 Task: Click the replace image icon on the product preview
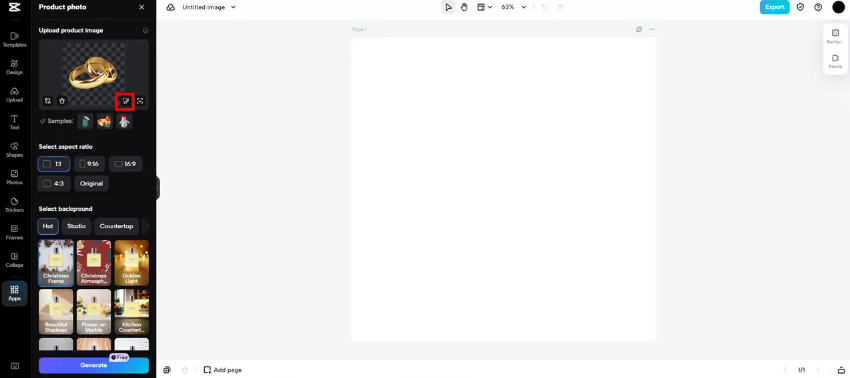coord(48,101)
